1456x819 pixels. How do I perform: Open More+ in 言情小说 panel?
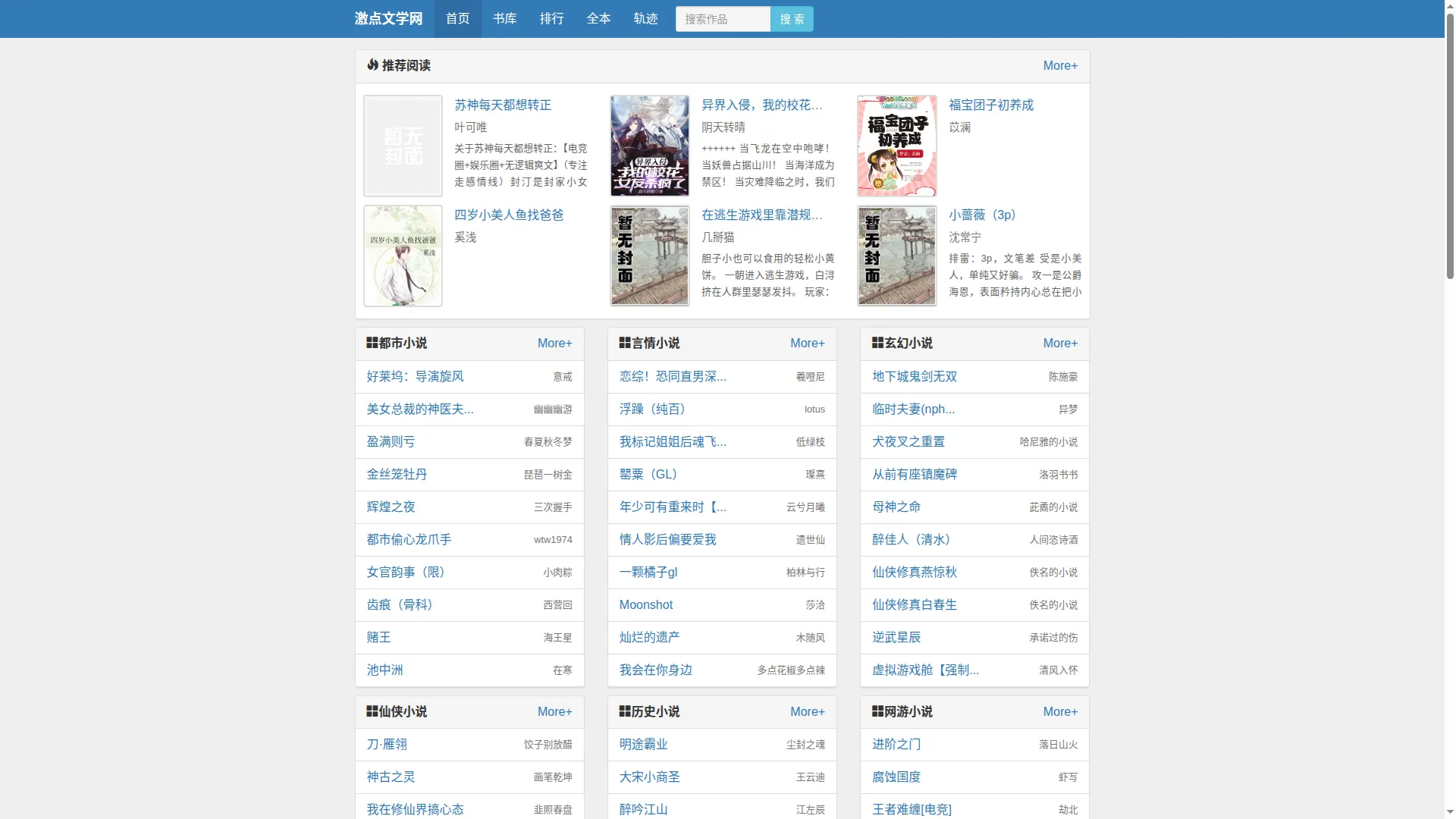pyautogui.click(x=808, y=344)
